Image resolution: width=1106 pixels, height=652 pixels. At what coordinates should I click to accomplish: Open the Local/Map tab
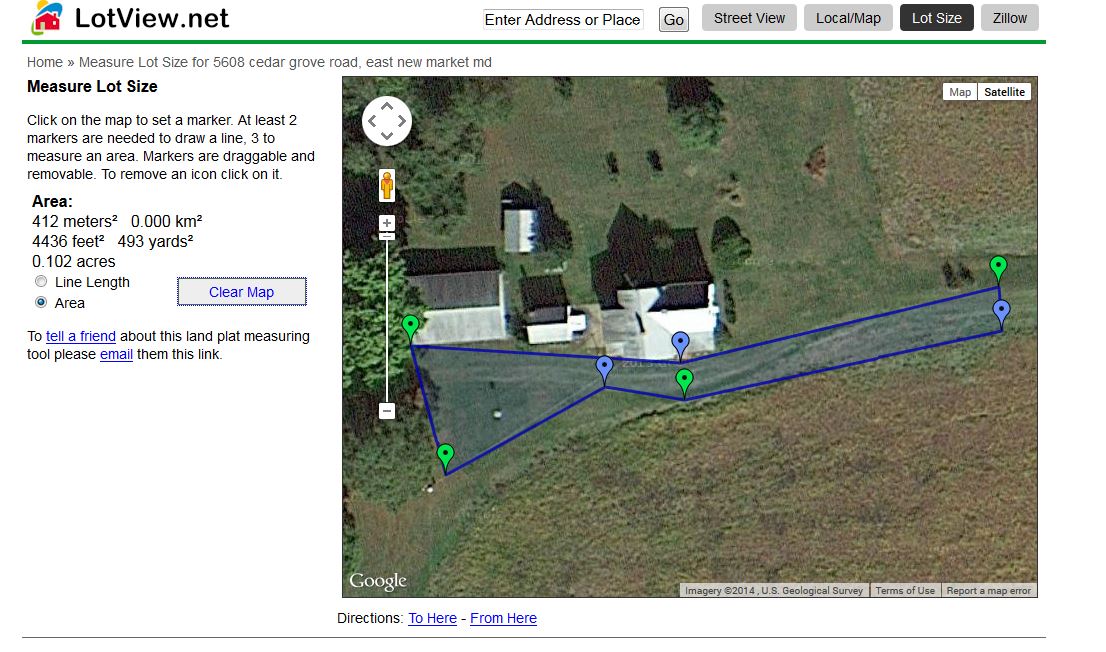849,18
